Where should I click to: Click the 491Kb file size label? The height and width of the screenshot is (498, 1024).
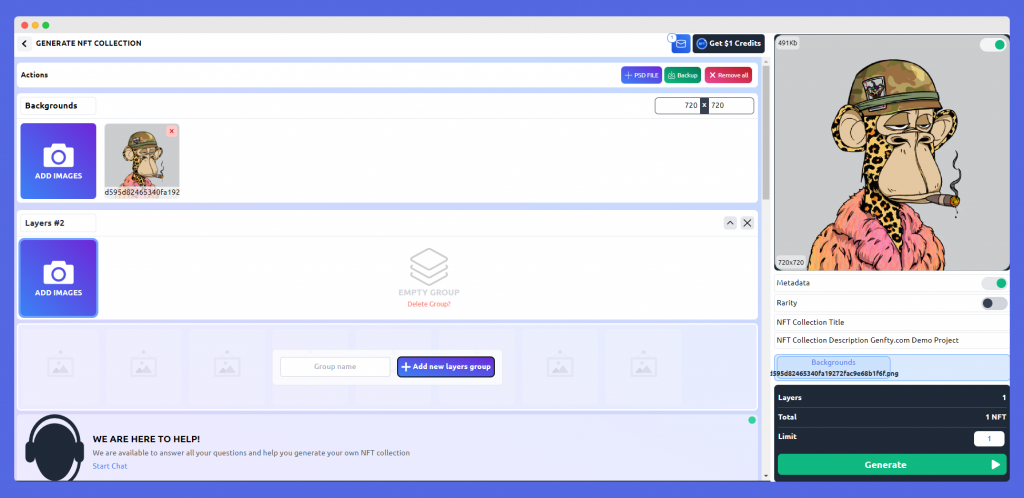pos(788,43)
